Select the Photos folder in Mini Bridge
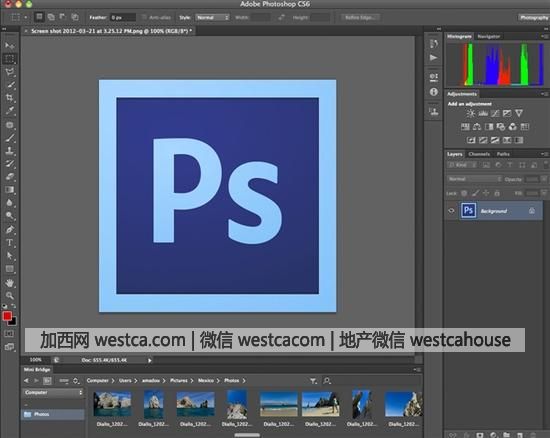This screenshot has height=438, width=550. click(x=53, y=414)
